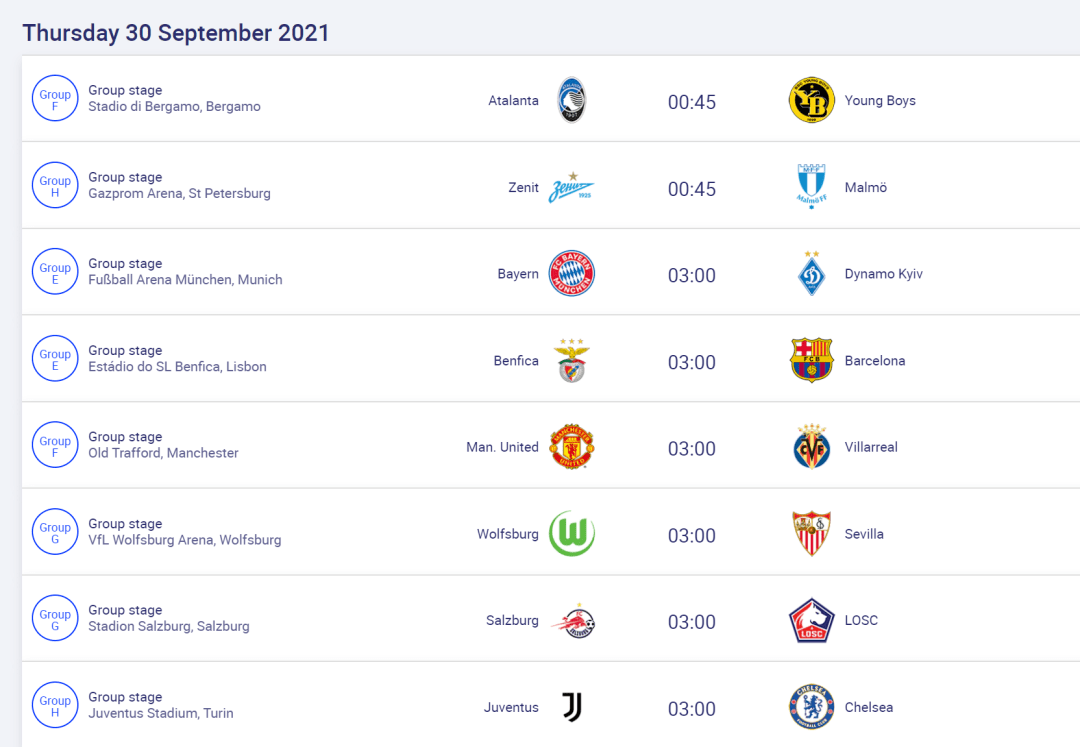The height and width of the screenshot is (747, 1080).
Task: Click the Atalanta club crest
Action: [571, 100]
